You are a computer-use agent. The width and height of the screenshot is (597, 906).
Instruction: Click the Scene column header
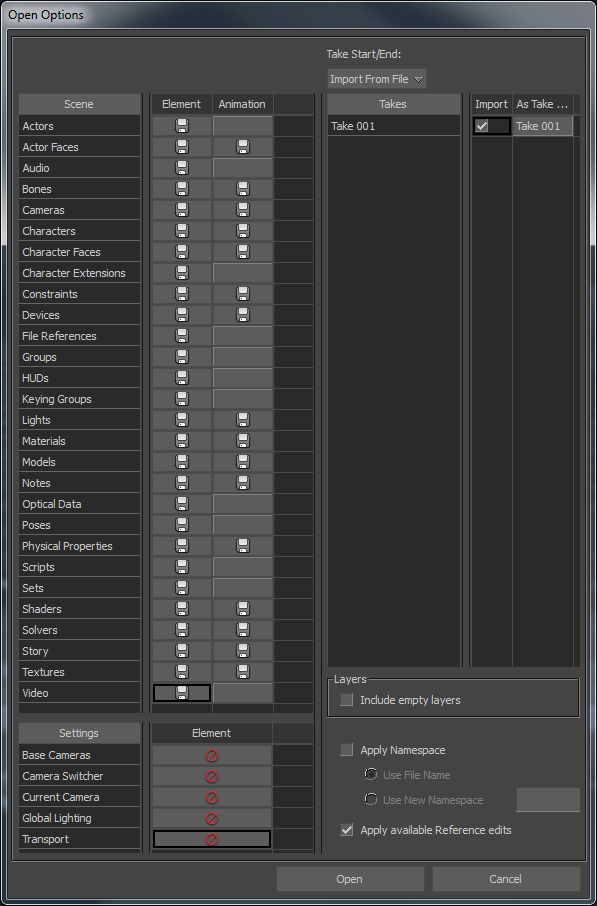coord(79,104)
